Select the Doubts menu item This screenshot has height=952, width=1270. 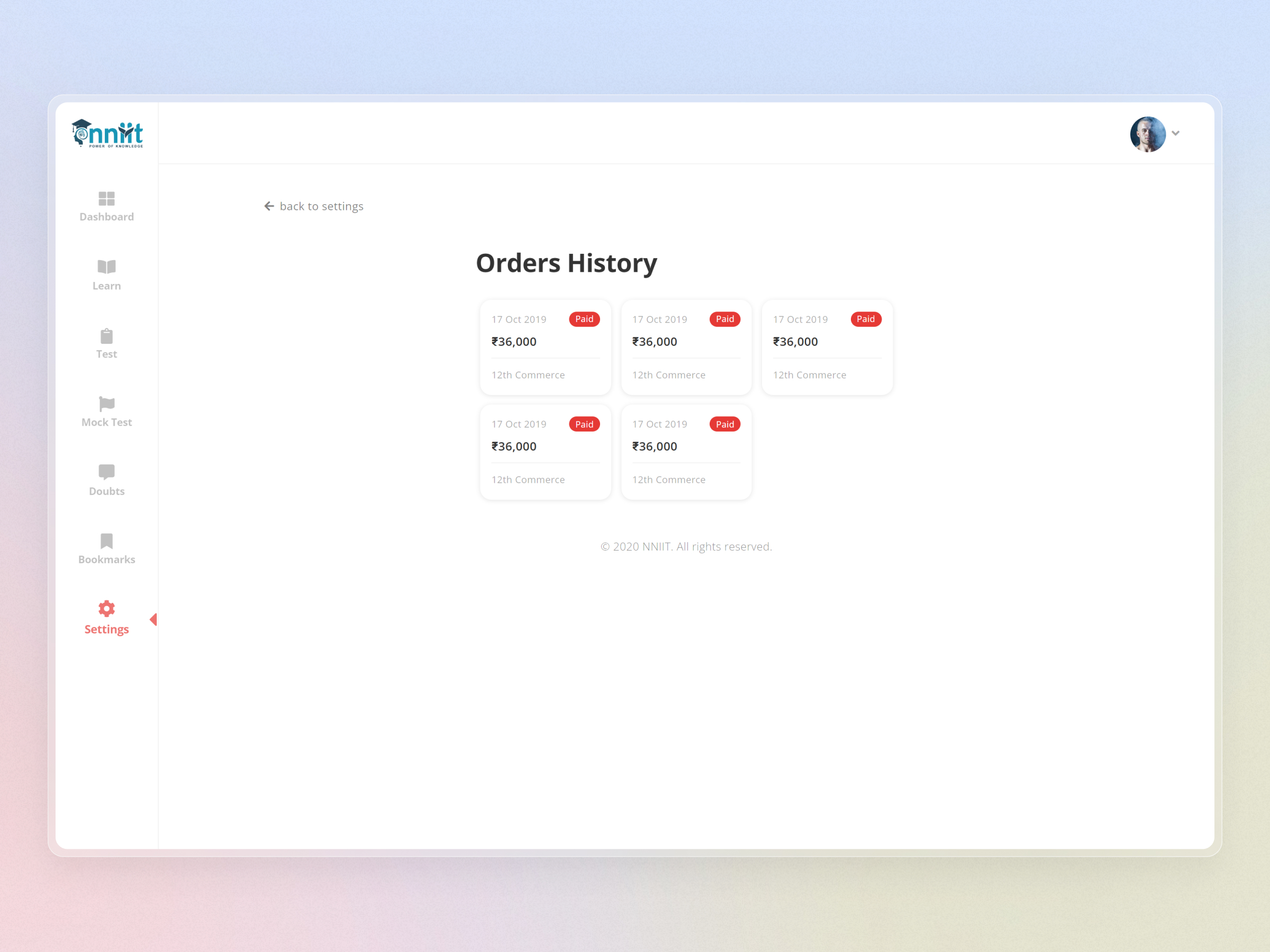pyautogui.click(x=106, y=491)
